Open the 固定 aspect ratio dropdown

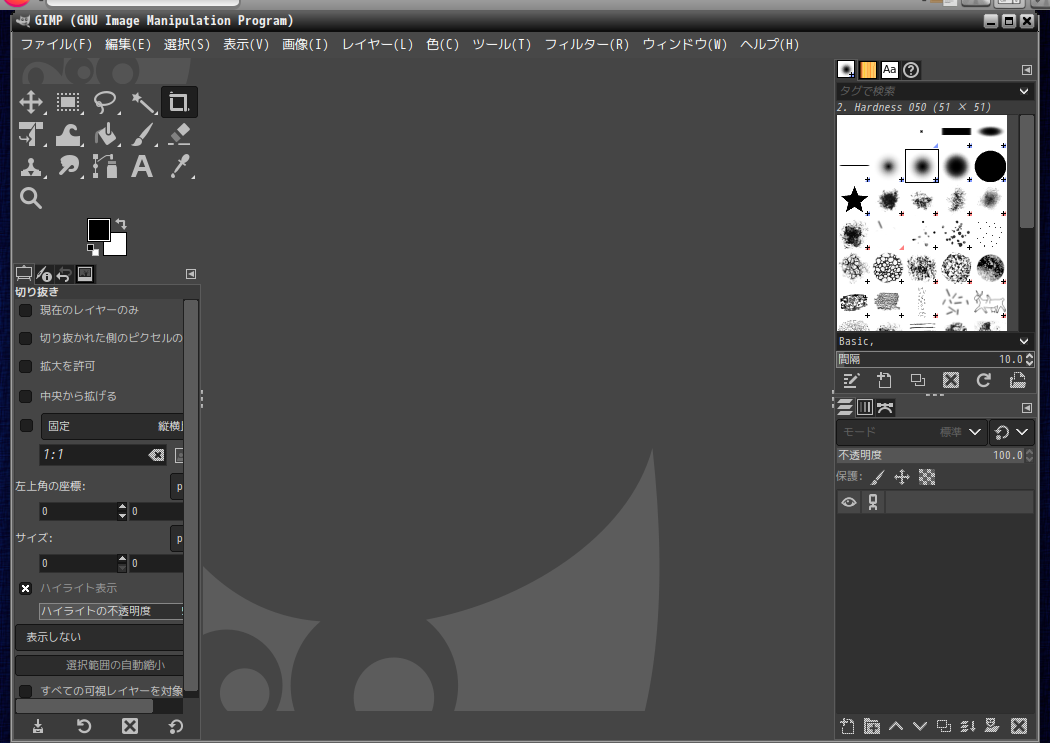[112, 426]
